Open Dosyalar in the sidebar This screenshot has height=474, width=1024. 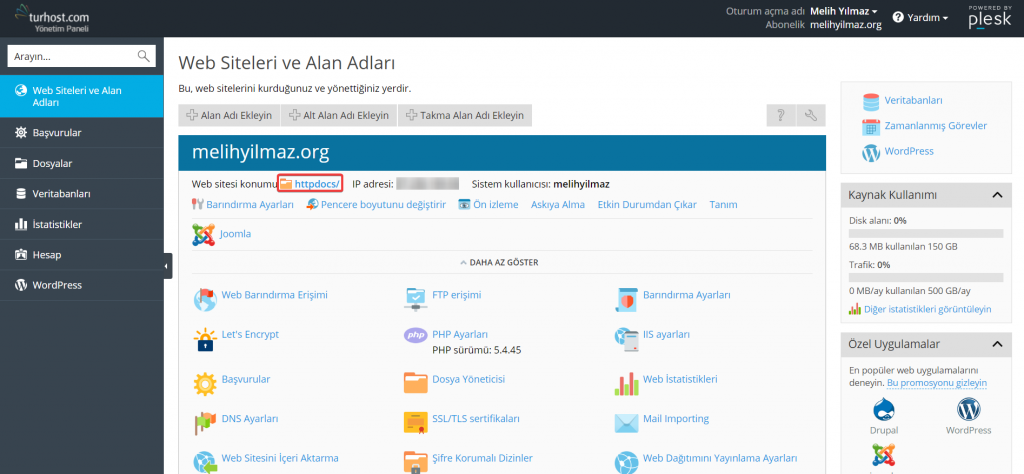(x=52, y=163)
